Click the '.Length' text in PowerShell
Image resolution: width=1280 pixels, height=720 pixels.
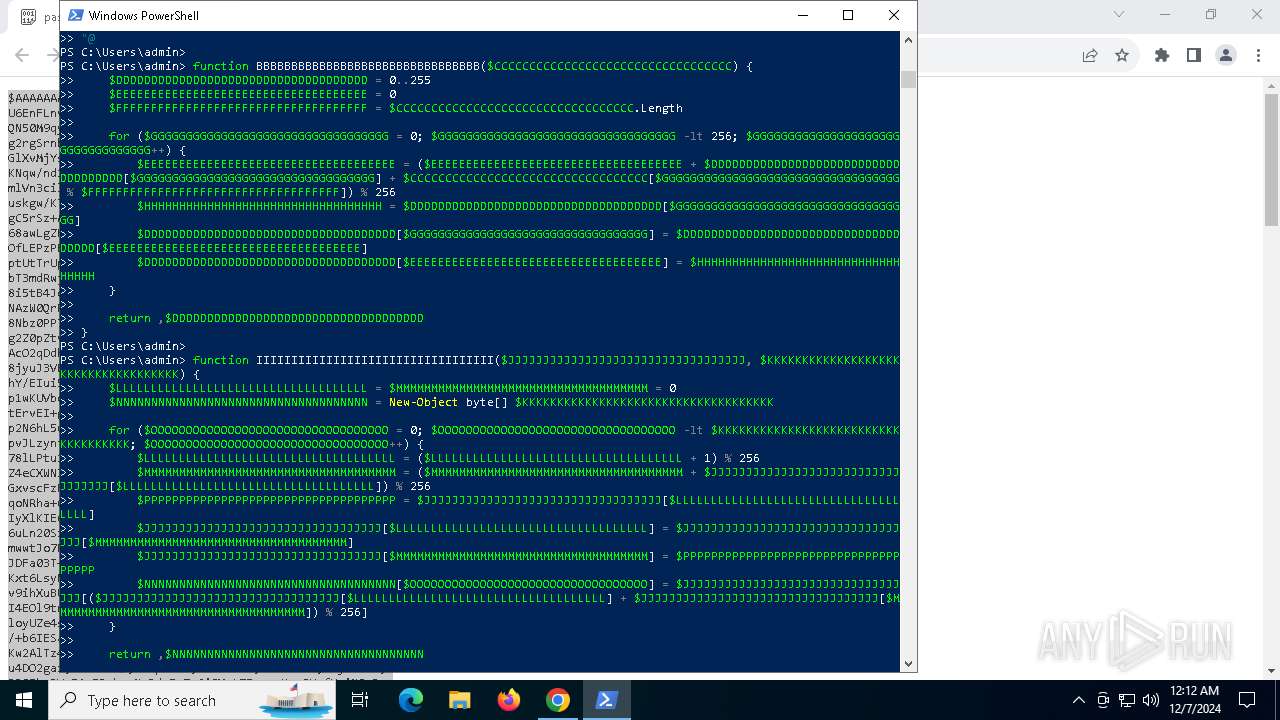[x=658, y=108]
